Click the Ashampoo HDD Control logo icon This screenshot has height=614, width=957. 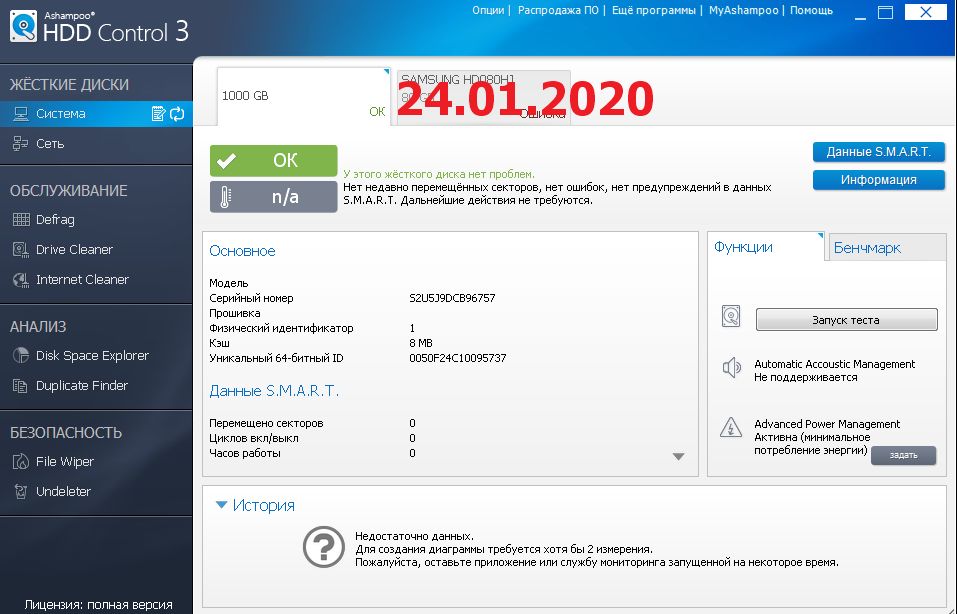pyautogui.click(x=23, y=26)
